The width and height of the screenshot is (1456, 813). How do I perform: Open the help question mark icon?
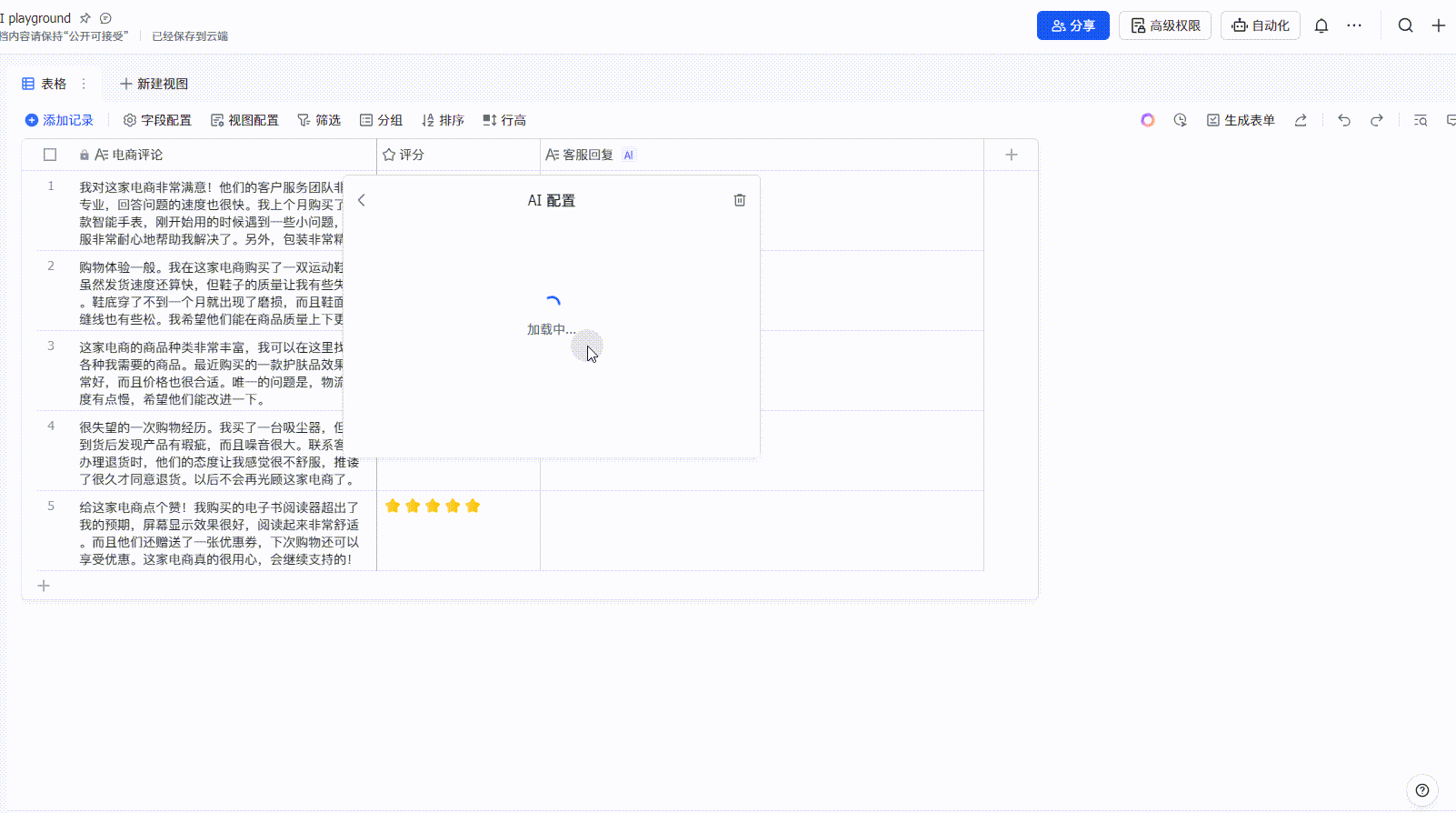click(1422, 790)
